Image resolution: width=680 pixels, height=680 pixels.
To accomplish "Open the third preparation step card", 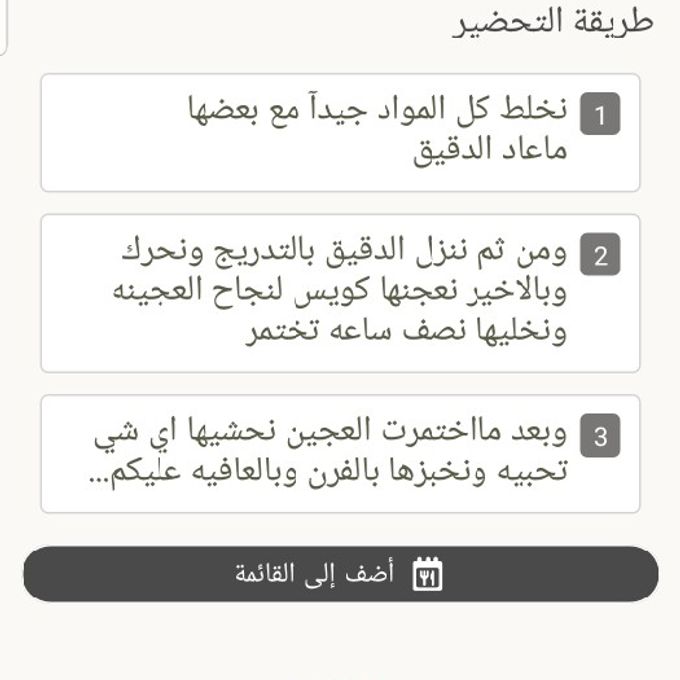I will coord(340,454).
